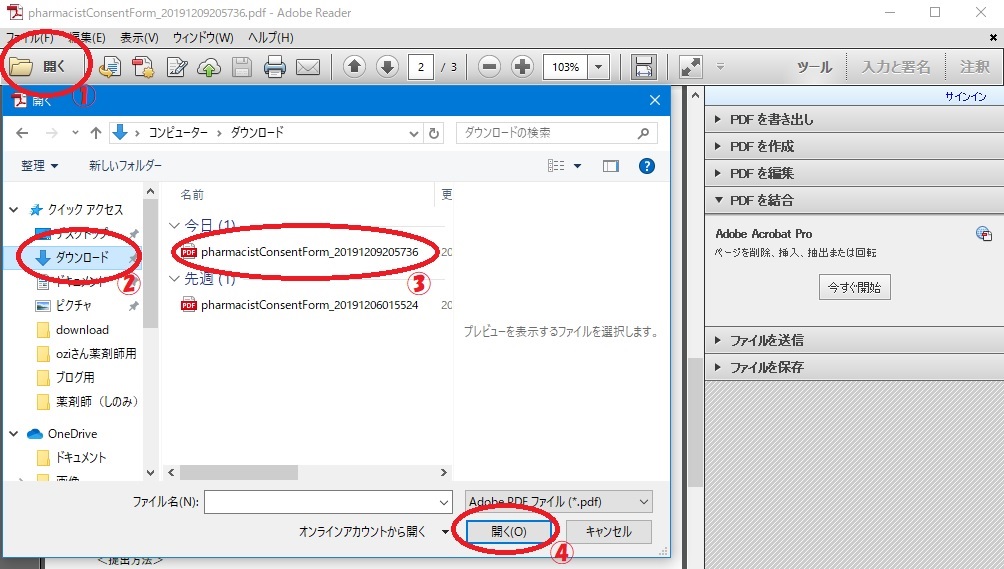Image resolution: width=1004 pixels, height=569 pixels.
Task: Click the email envelope icon
Action: pos(308,67)
